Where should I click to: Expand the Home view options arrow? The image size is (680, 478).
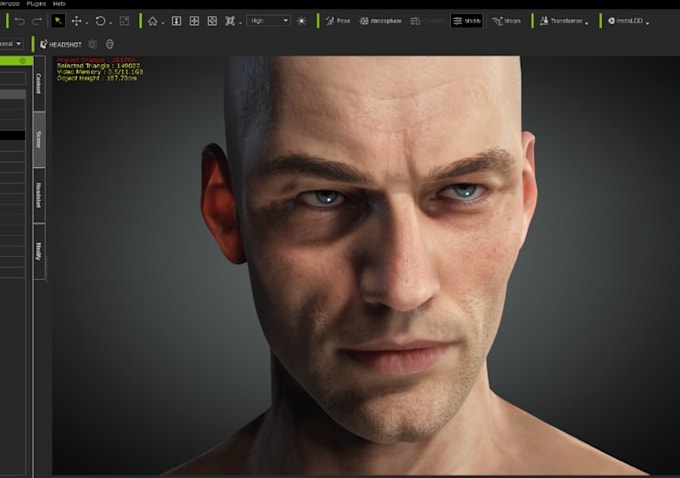pos(163,23)
